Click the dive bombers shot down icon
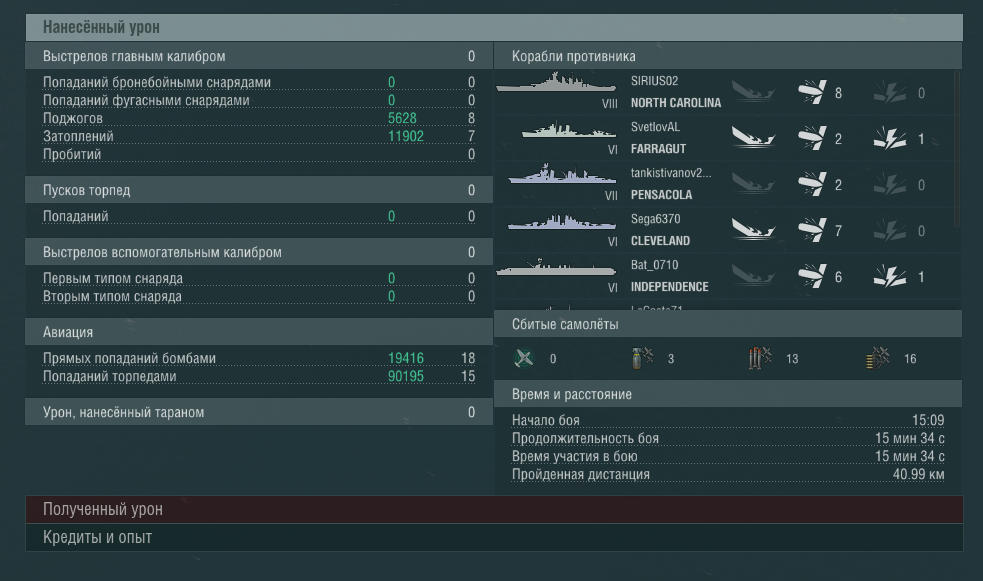The height and width of the screenshot is (581, 983). coord(642,358)
